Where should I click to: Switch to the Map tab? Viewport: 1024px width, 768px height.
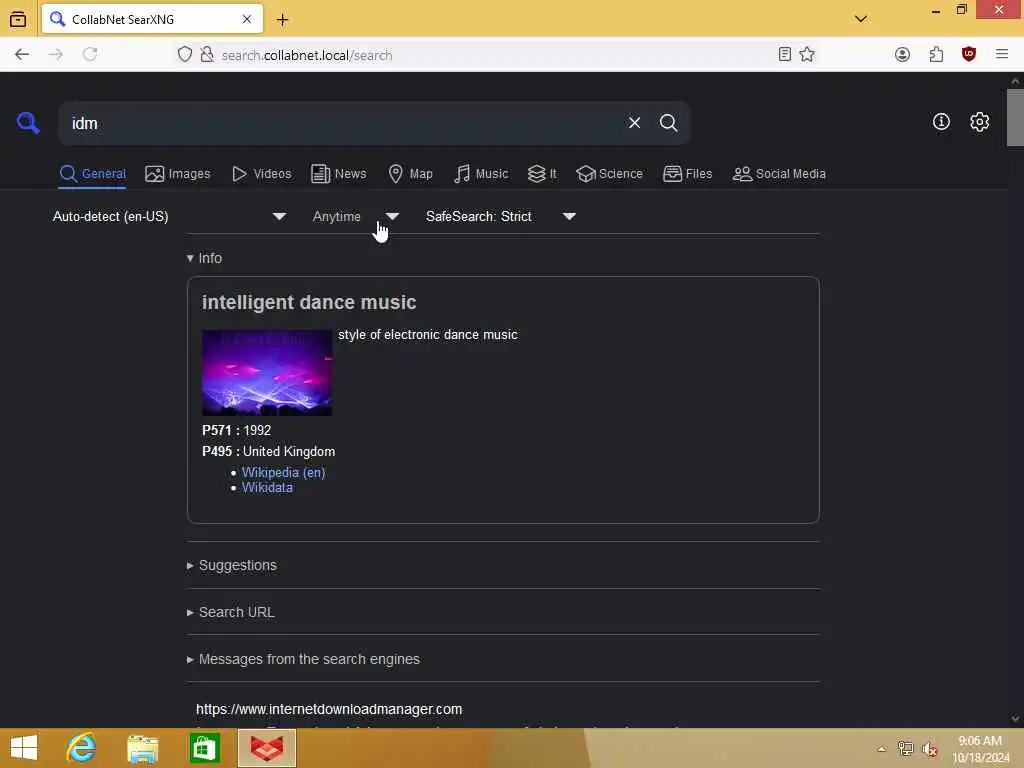click(410, 174)
